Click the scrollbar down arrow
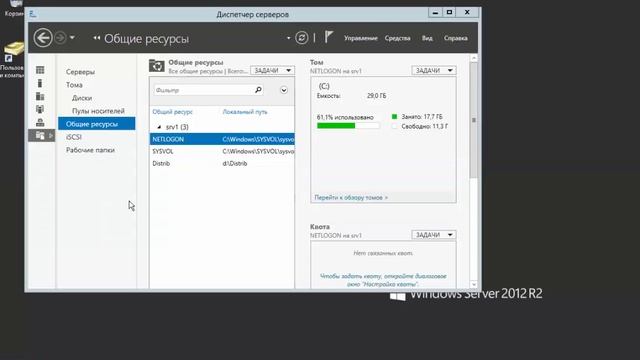The width and height of the screenshot is (640, 360). 473,284
